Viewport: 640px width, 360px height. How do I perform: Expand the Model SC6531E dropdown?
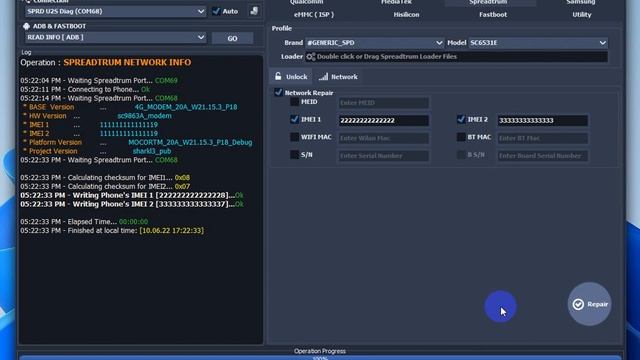click(538, 43)
